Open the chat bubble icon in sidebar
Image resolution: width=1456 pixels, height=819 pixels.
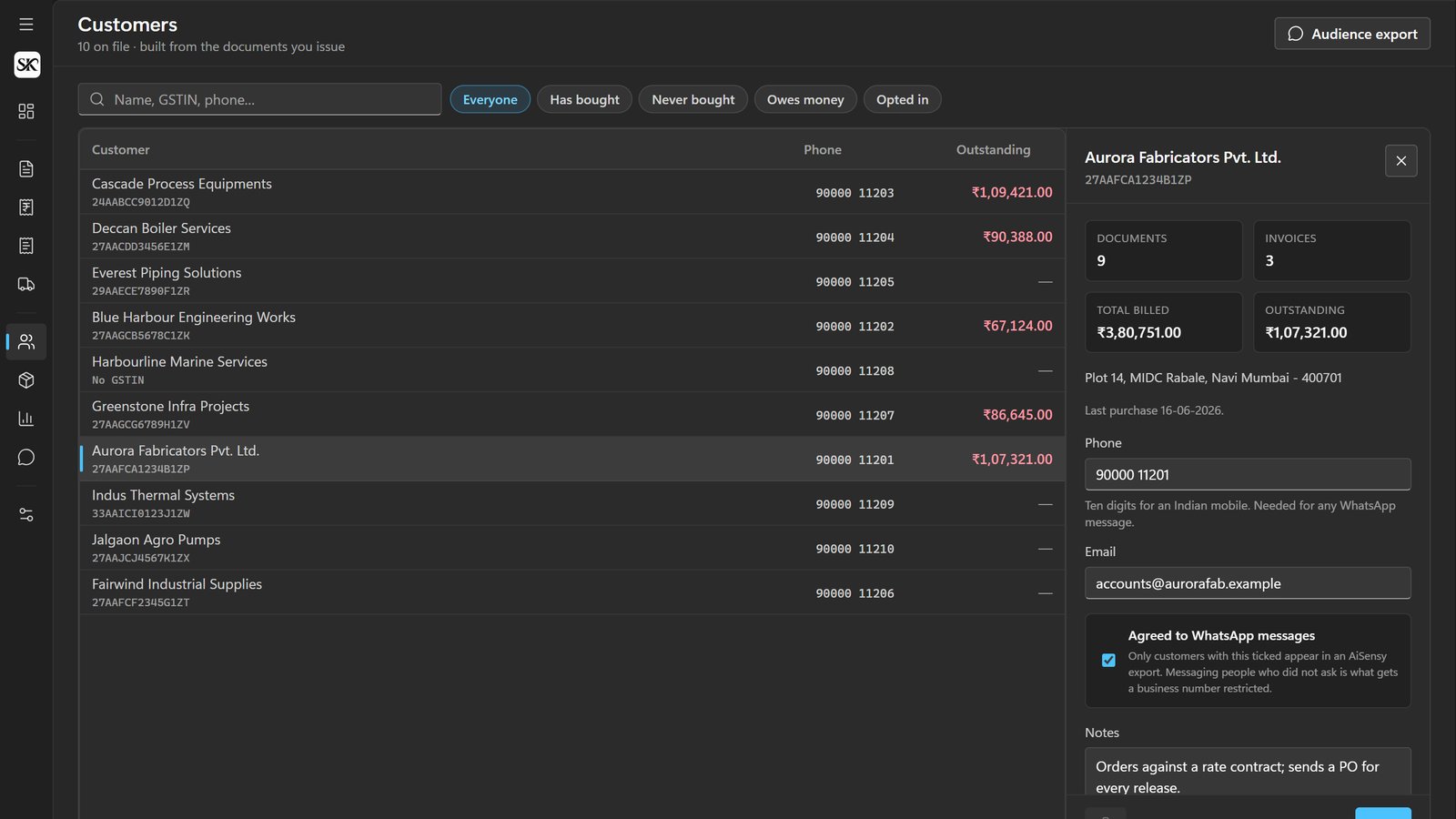pos(26,457)
